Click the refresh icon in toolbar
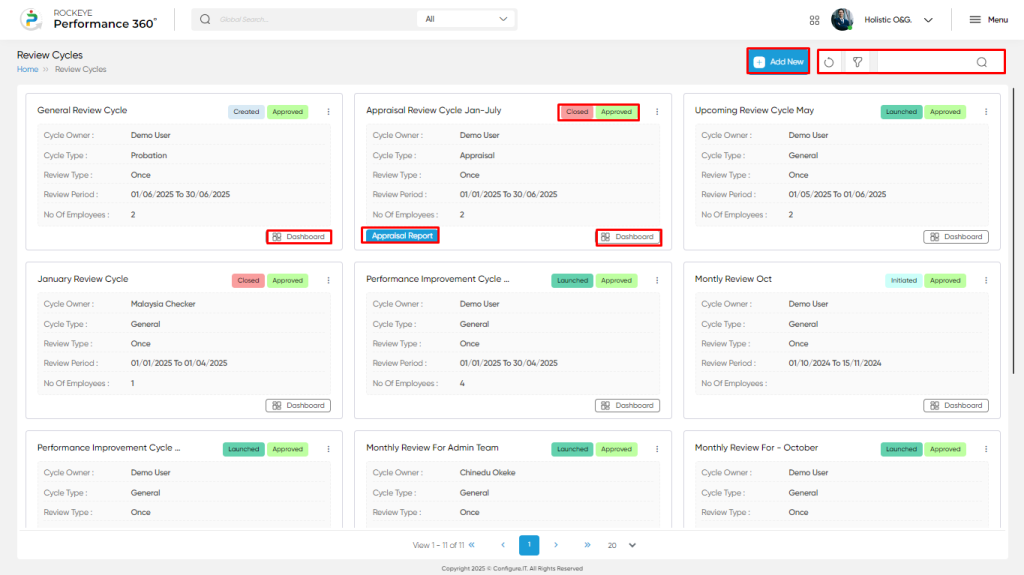 (x=829, y=62)
